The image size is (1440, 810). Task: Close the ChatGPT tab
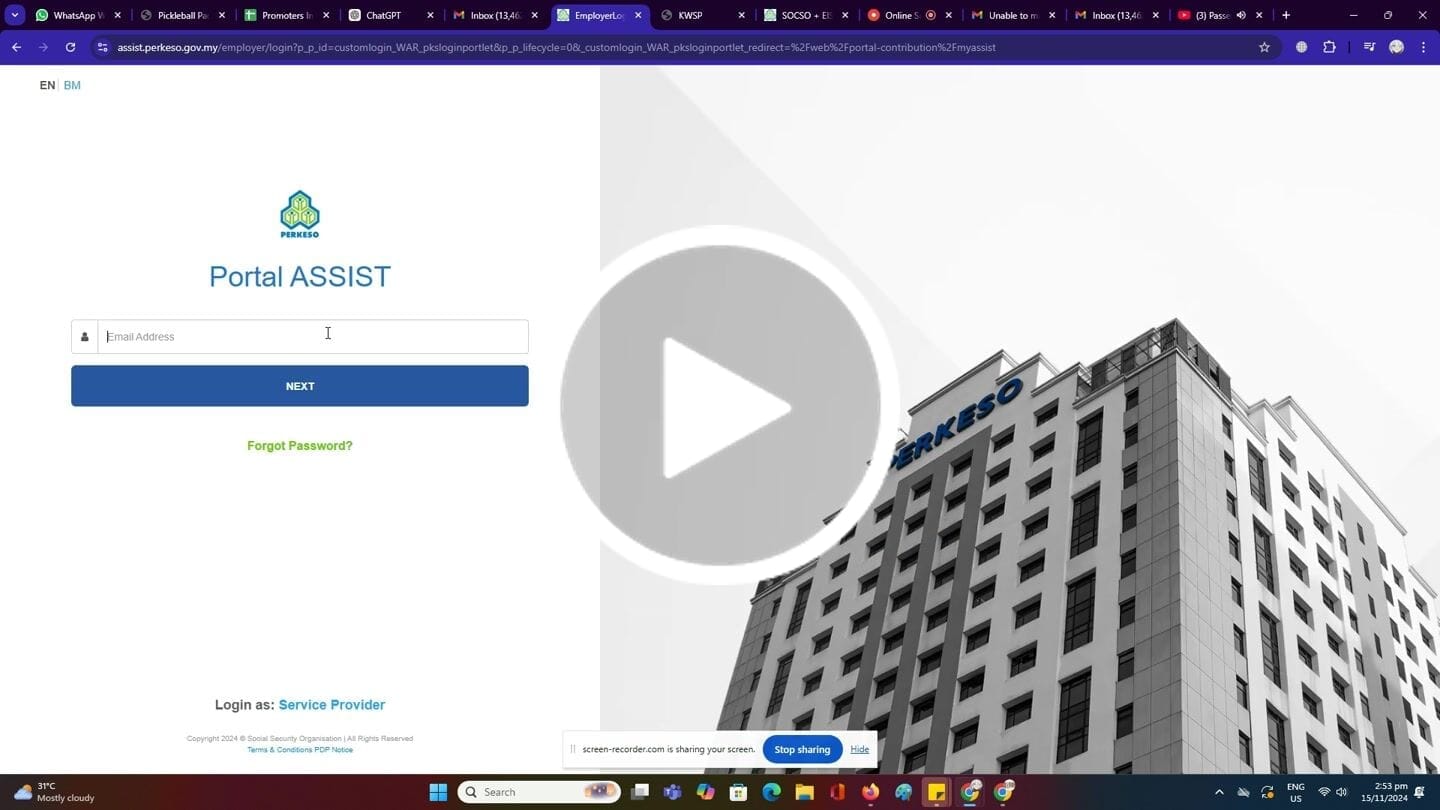point(431,15)
